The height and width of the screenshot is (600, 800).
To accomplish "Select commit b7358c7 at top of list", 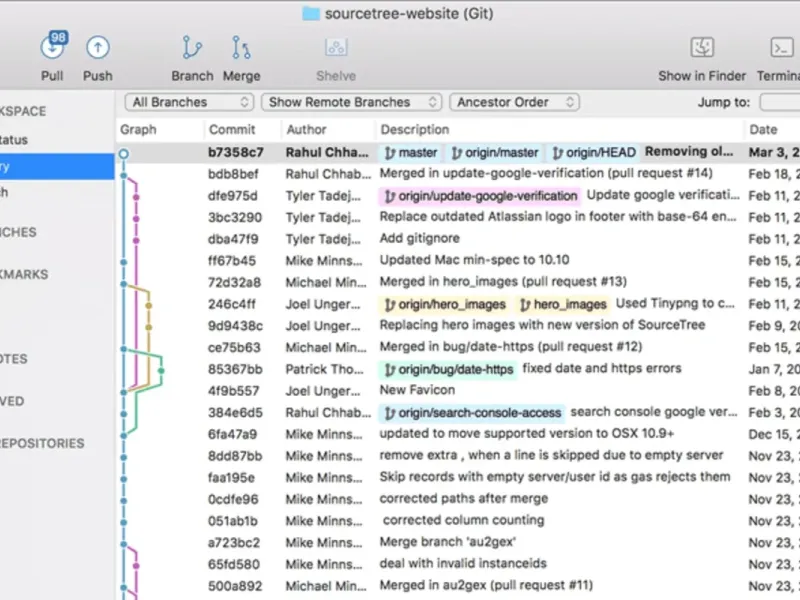I will click(x=236, y=152).
